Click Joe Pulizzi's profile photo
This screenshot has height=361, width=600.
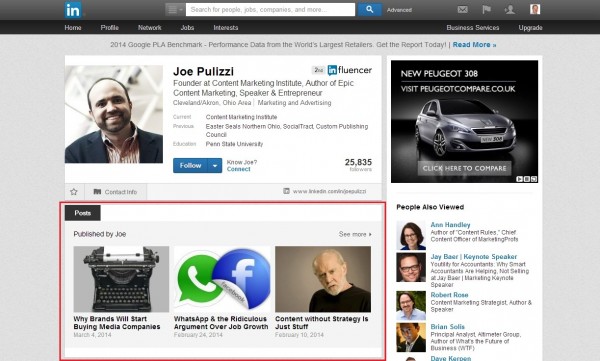tap(114, 114)
